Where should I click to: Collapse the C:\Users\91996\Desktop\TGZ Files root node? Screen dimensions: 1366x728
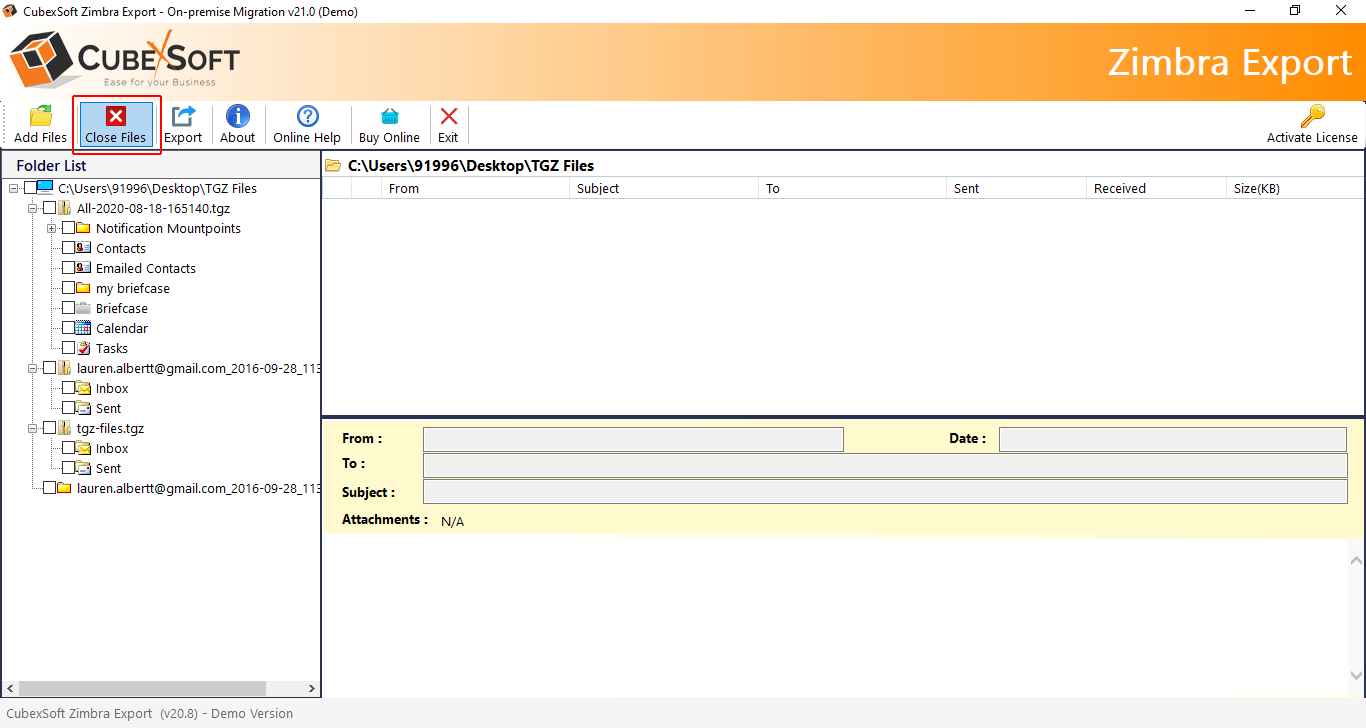[13, 188]
